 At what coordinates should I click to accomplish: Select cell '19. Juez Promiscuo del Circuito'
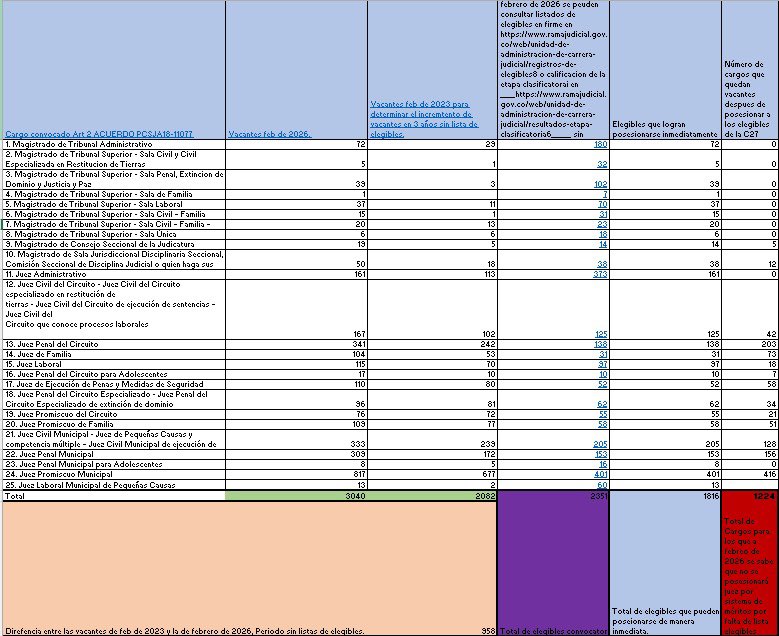[x=114, y=414]
